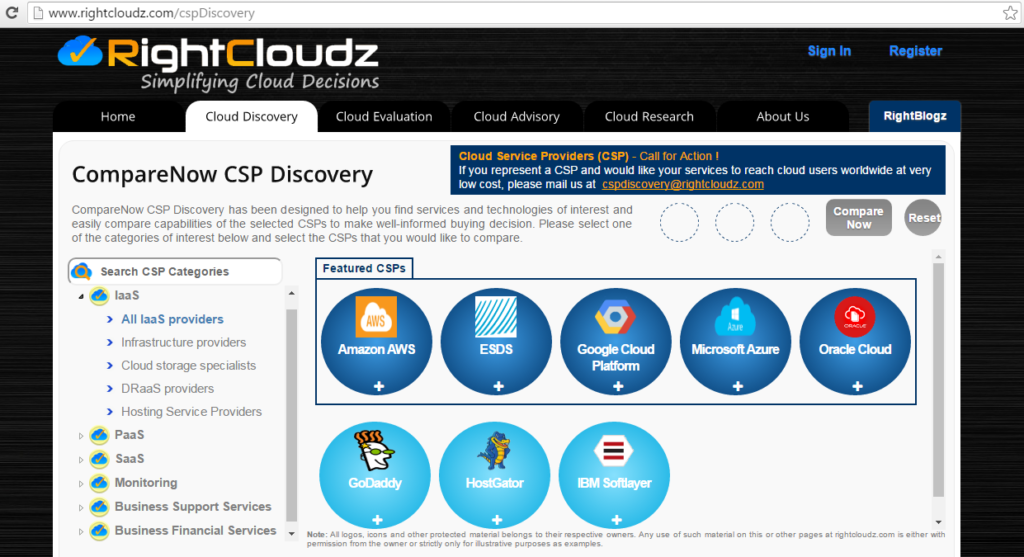The width and height of the screenshot is (1024, 557).
Task: Click the cspdiscovery@rightcloudz.com email link
Action: (x=683, y=184)
